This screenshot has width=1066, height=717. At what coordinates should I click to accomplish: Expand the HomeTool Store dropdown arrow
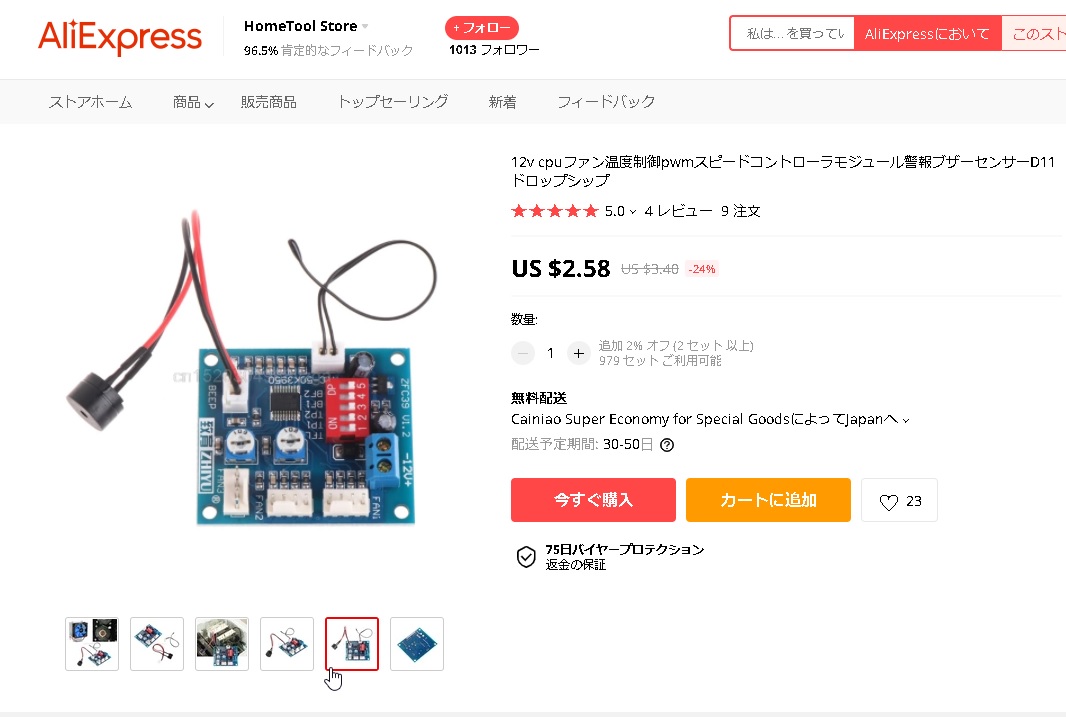coord(365,27)
